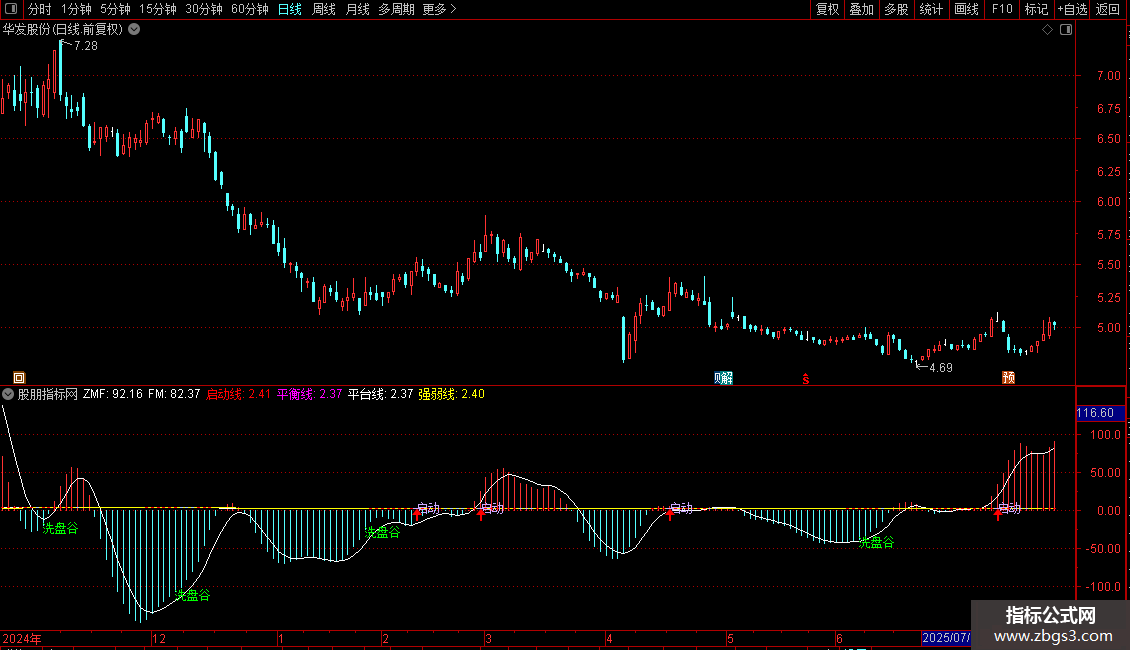
Task: Select the 60分钟 period tab
Action: [249, 9]
